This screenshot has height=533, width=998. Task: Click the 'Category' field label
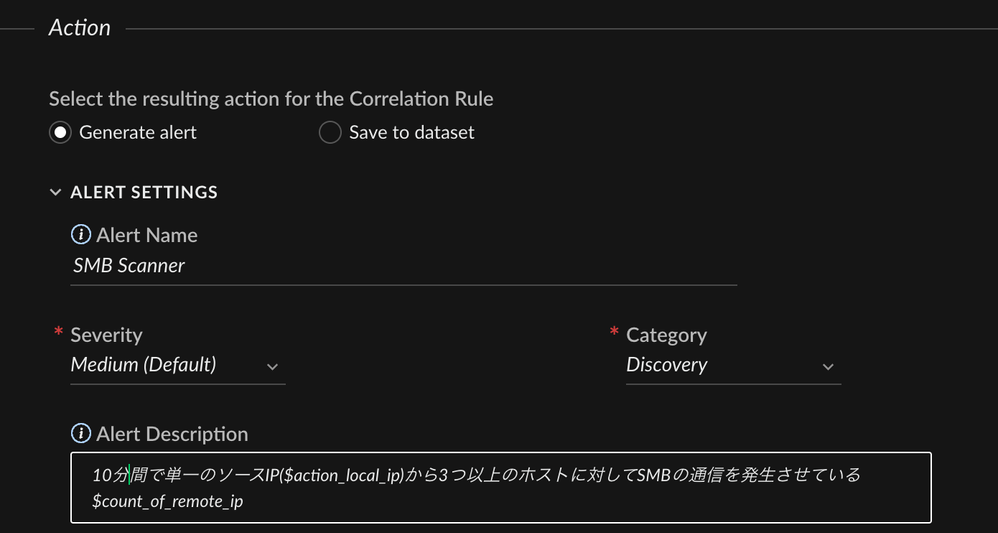[x=666, y=335]
